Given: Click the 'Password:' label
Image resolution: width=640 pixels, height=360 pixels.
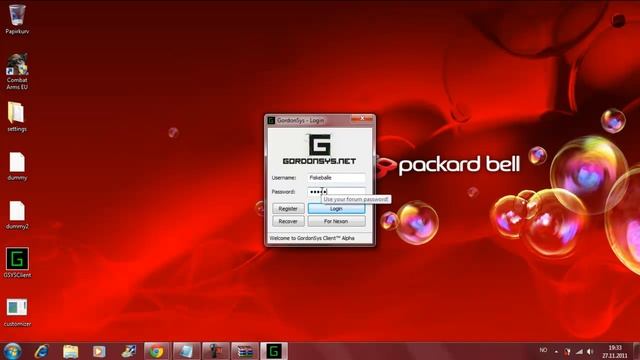Looking at the screenshot, I should point(283,191).
